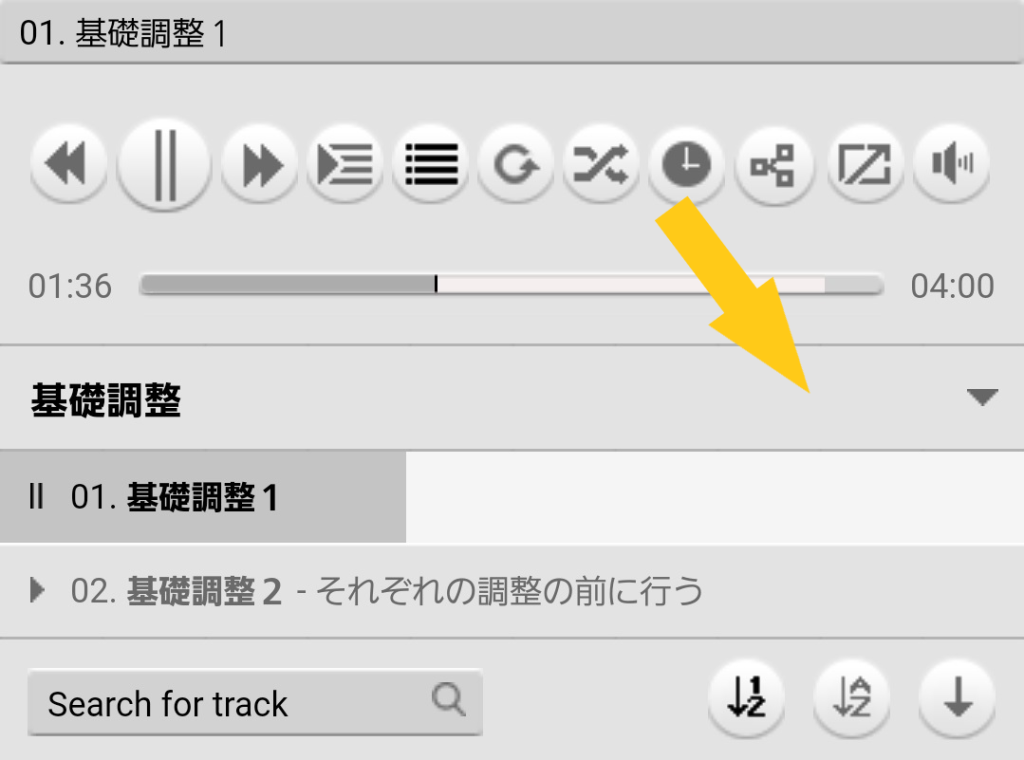Viewport: 1024px width, 760px height.
Task: Click the pop-out window resize icon
Action: (865, 163)
